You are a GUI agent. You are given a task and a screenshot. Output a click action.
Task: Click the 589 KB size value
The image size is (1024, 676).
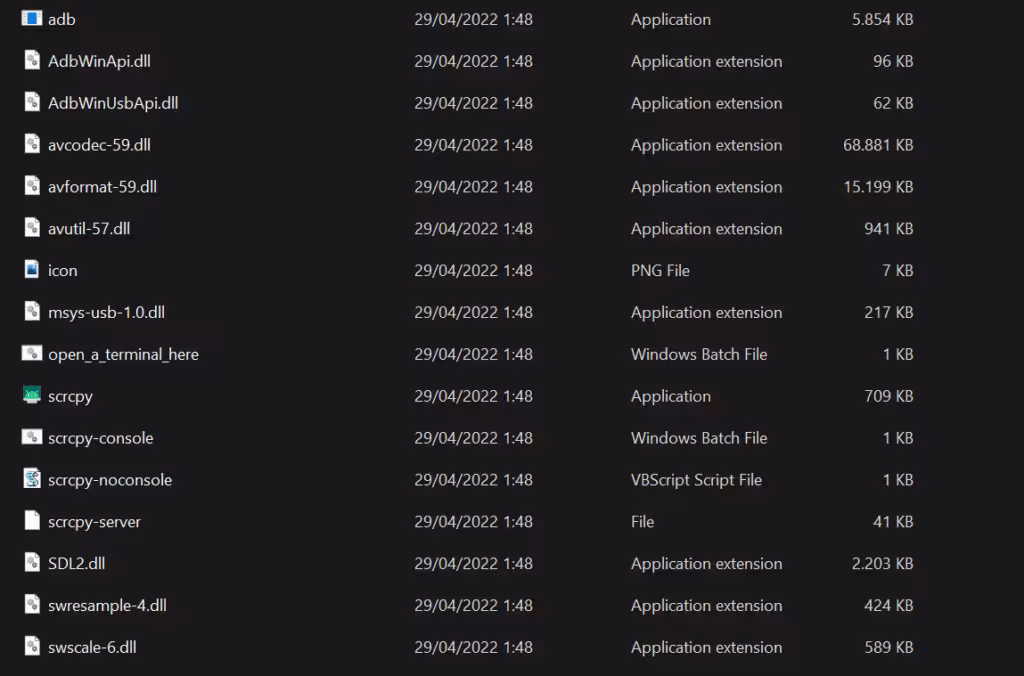(889, 647)
